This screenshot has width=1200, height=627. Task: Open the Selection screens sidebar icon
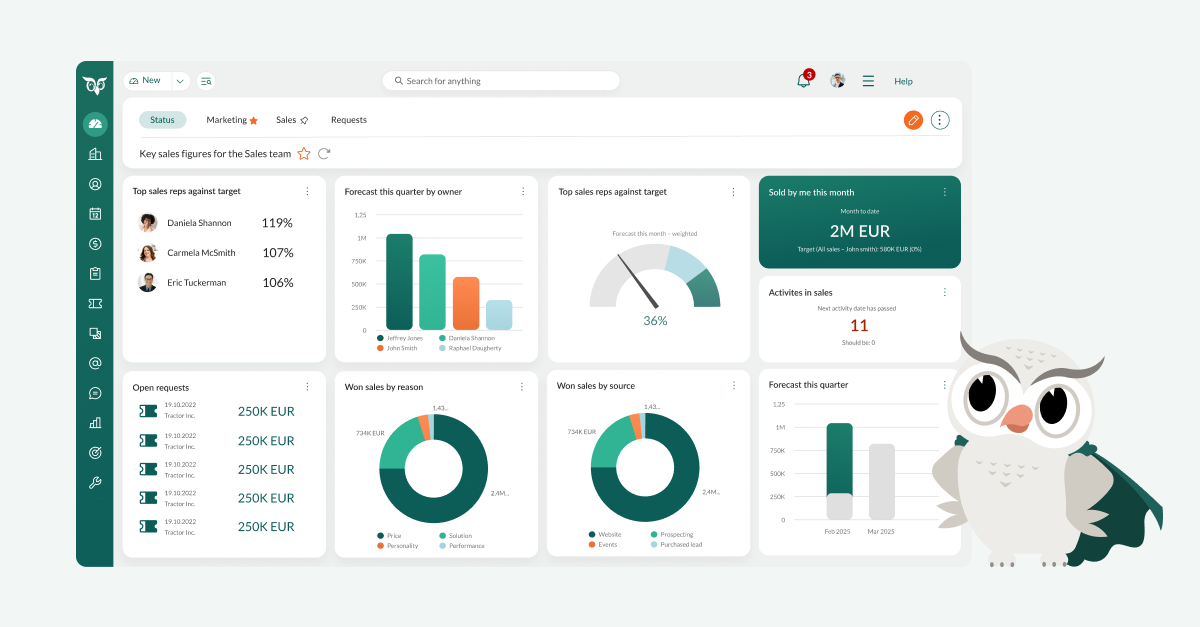[95, 333]
